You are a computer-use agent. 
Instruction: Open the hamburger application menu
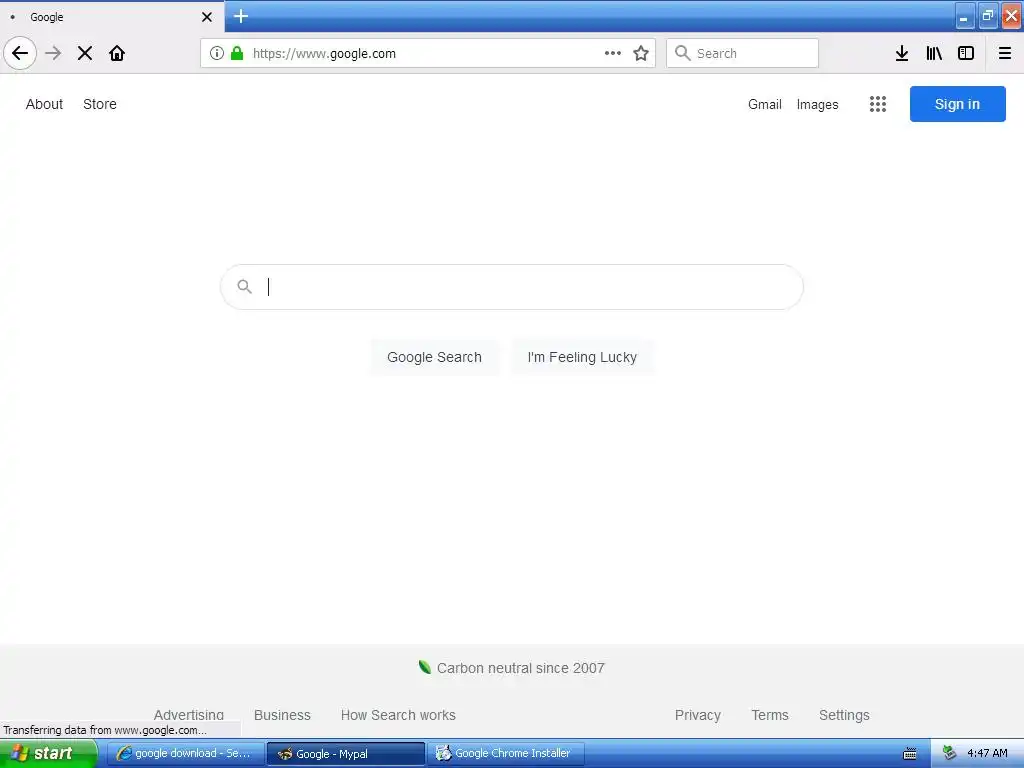[x=1004, y=53]
